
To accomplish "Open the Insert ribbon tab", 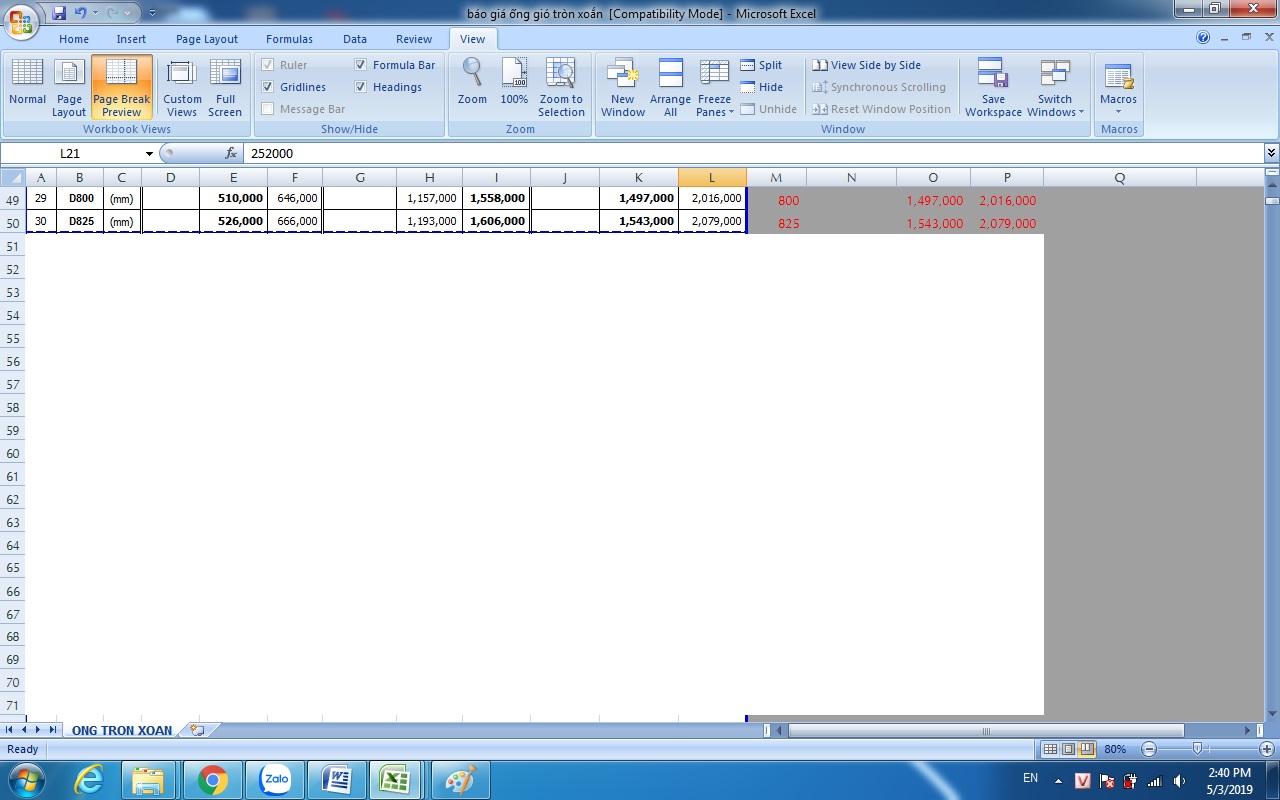I will (x=131, y=39).
